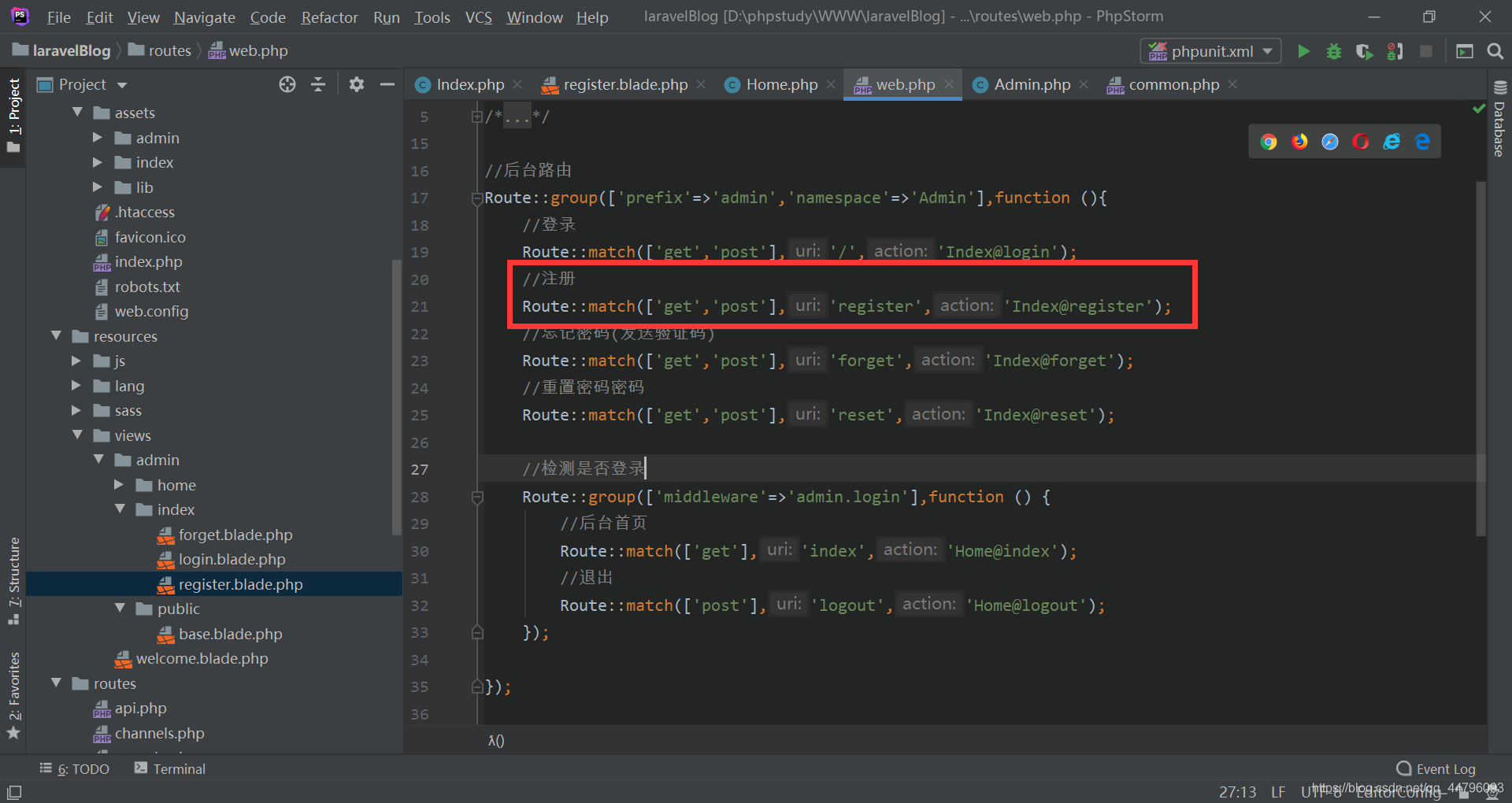Click cursor position 27:13 in status bar

click(1237, 792)
